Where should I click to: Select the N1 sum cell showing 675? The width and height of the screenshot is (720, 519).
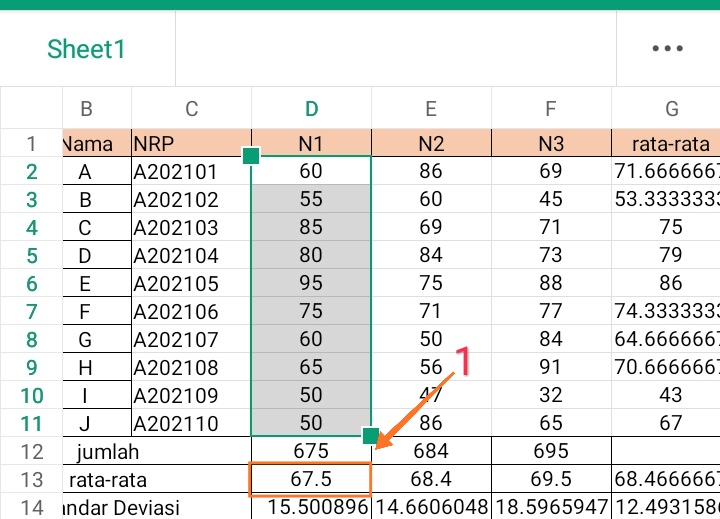pos(311,451)
